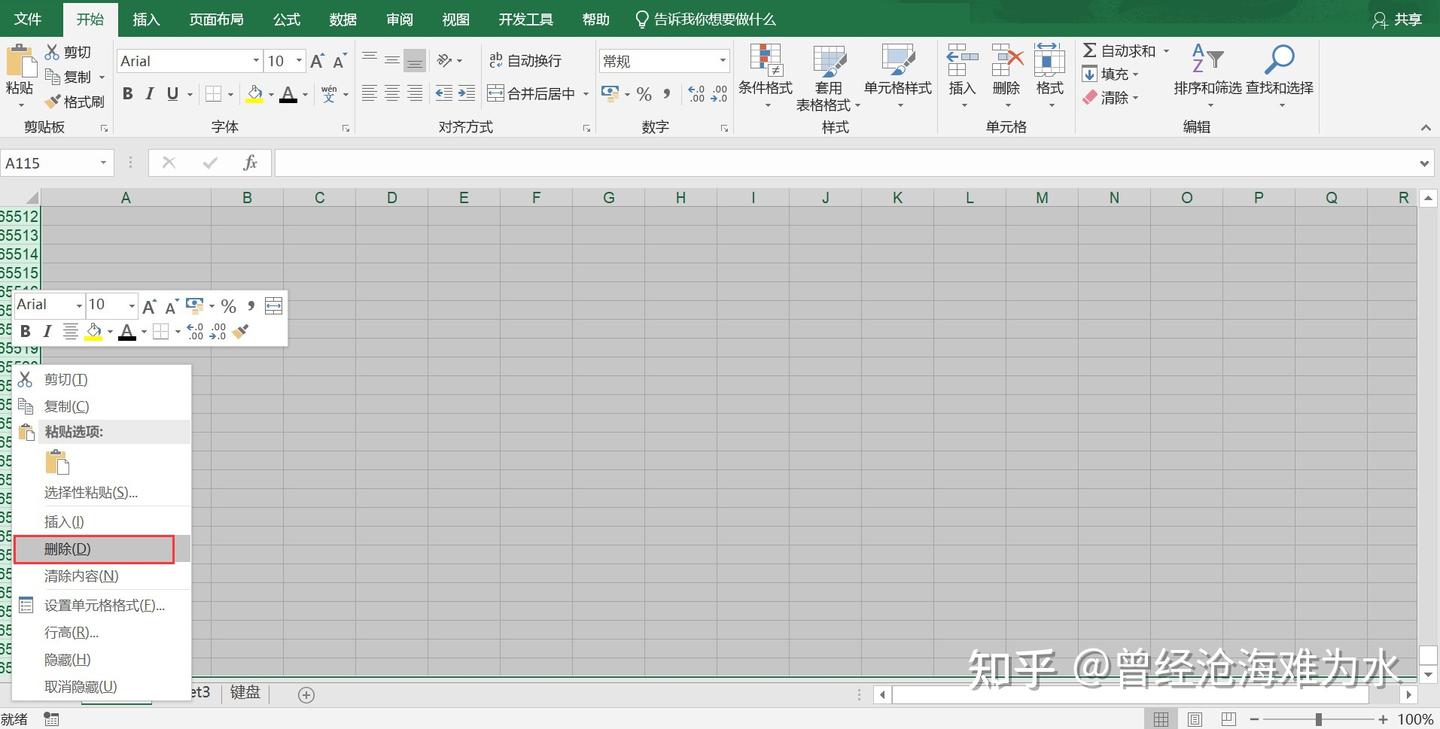Click the Clear (清除) eraser icon
Screen dimensions: 1440x729
tap(1090, 98)
